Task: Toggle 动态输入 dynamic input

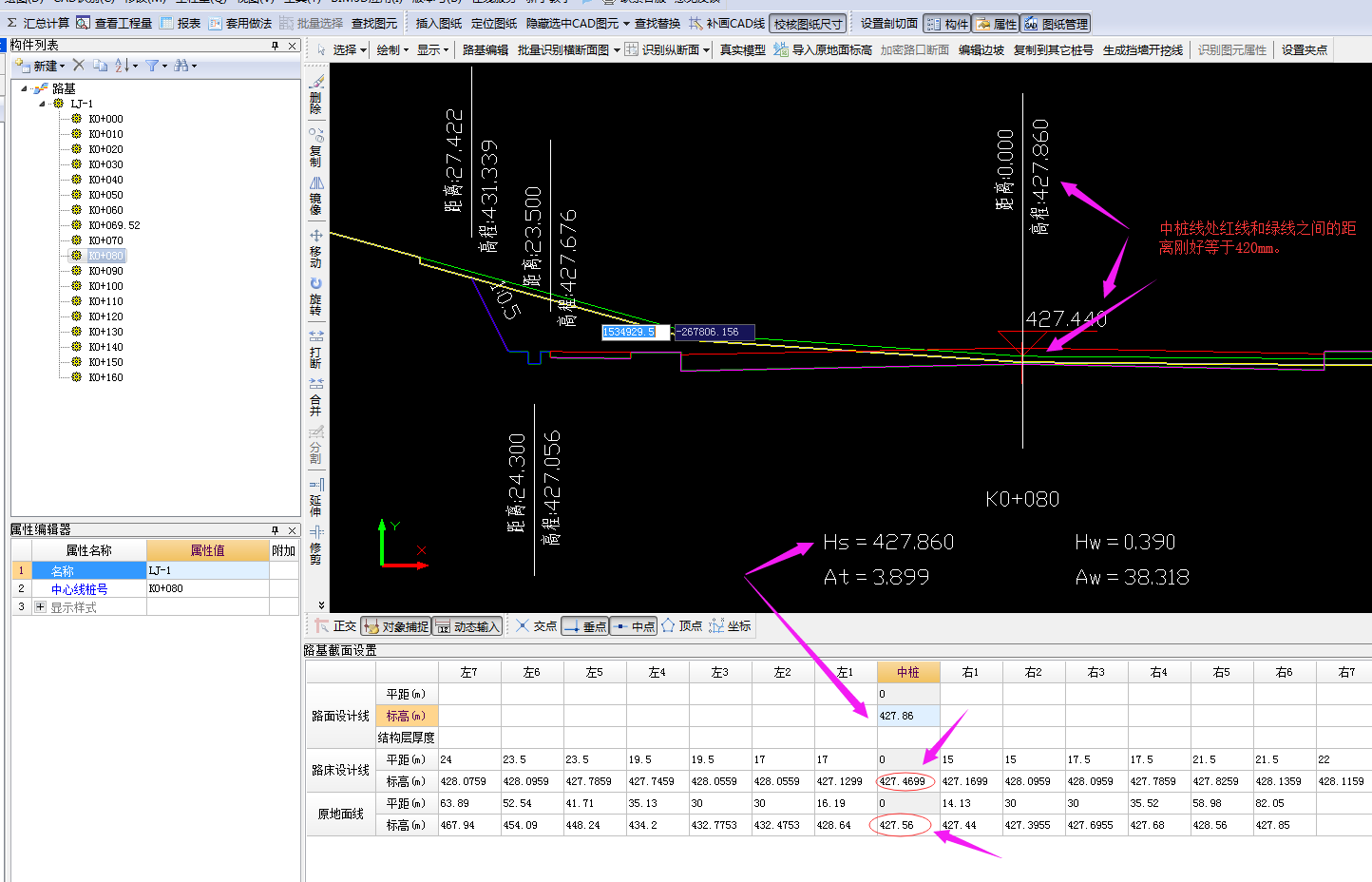Action: click(467, 626)
